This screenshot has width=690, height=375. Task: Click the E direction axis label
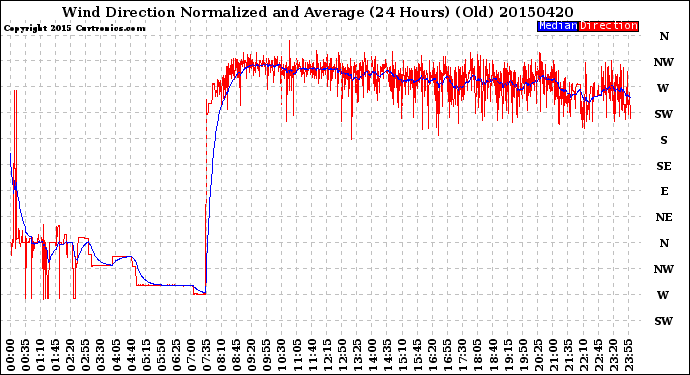(x=664, y=191)
